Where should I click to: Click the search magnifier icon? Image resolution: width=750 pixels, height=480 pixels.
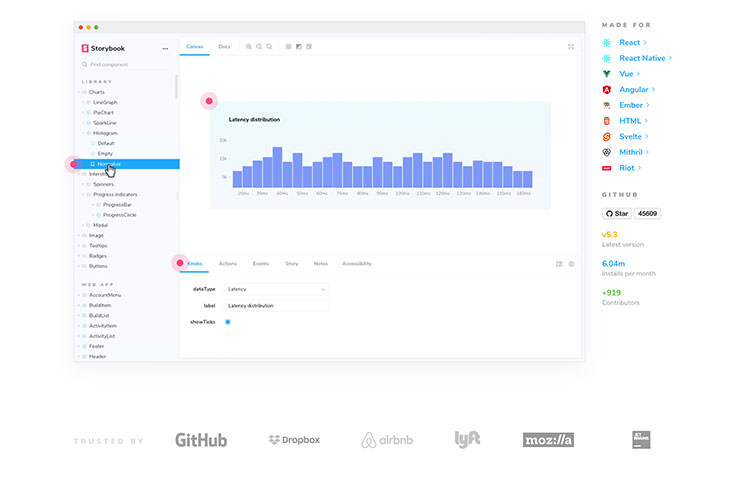click(x=85, y=64)
